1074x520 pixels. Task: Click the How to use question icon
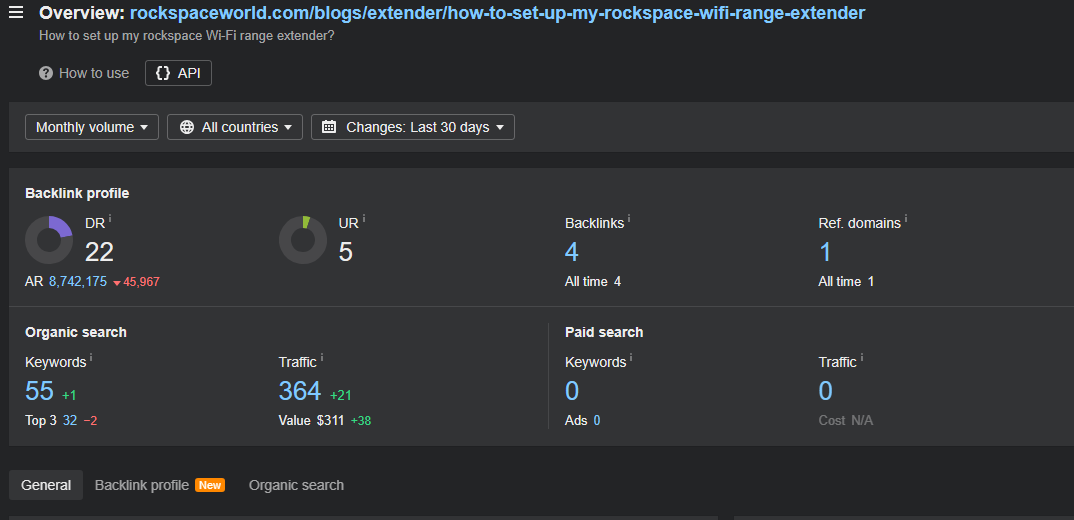[x=46, y=73]
